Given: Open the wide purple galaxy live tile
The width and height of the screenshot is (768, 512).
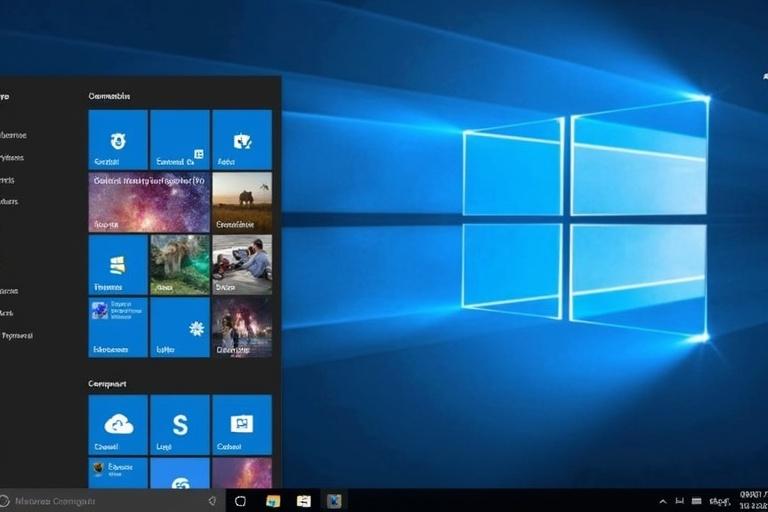Looking at the screenshot, I should point(149,202).
